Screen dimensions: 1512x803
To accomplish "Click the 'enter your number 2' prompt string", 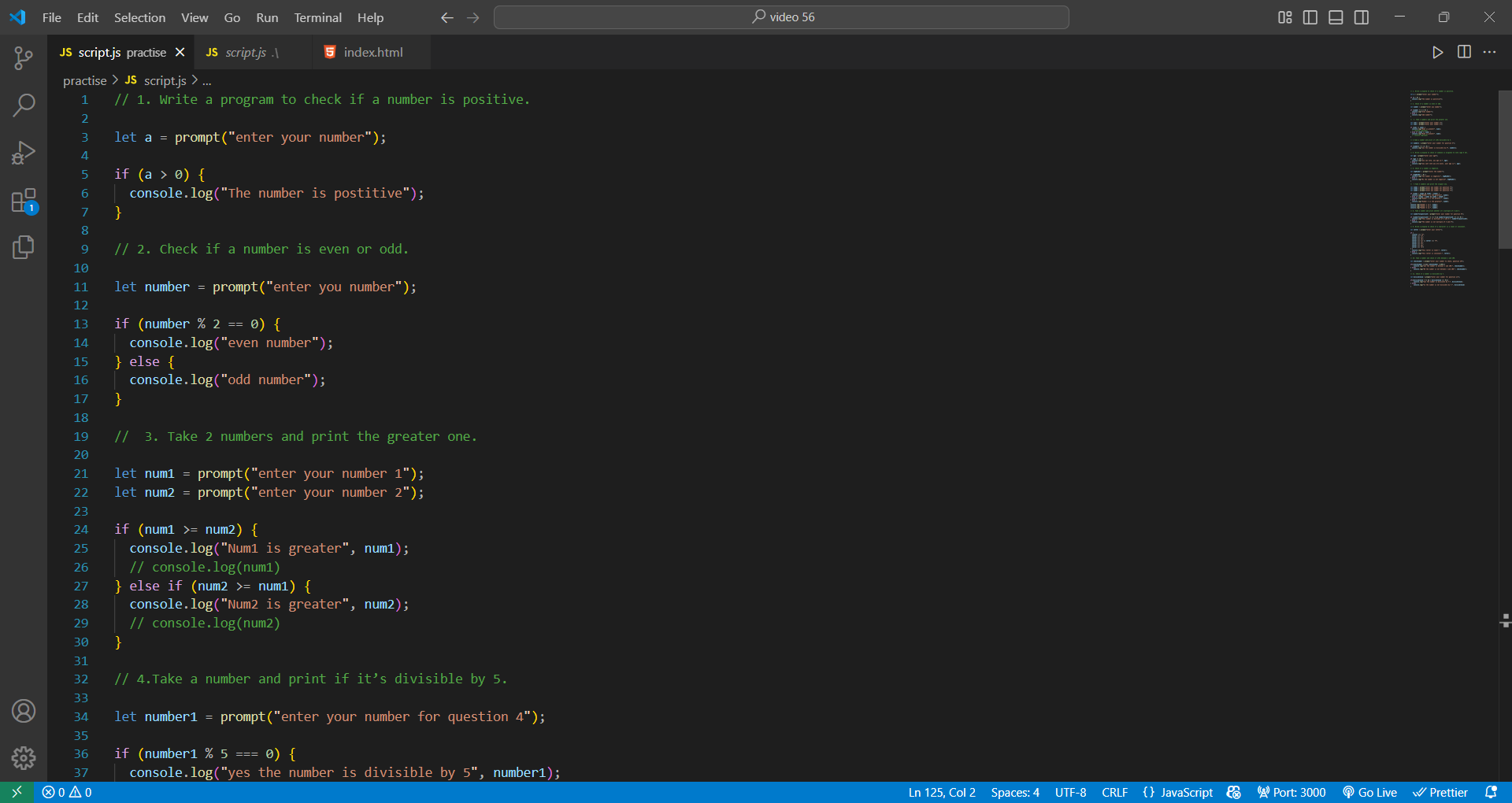I will click(330, 492).
